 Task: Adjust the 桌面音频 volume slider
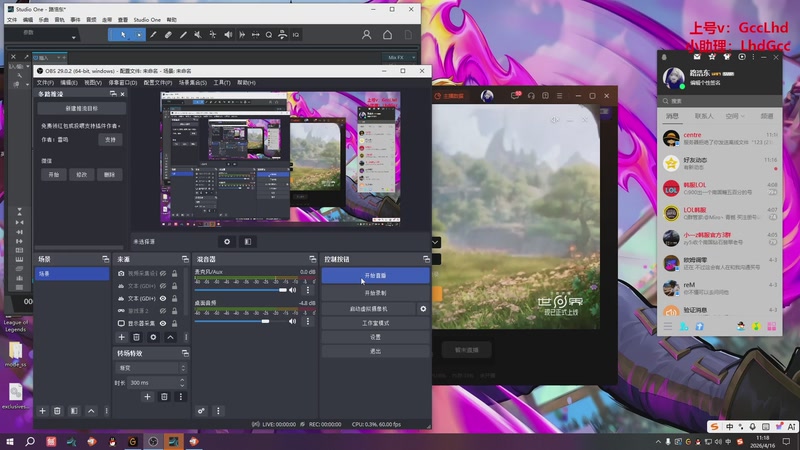coord(266,322)
